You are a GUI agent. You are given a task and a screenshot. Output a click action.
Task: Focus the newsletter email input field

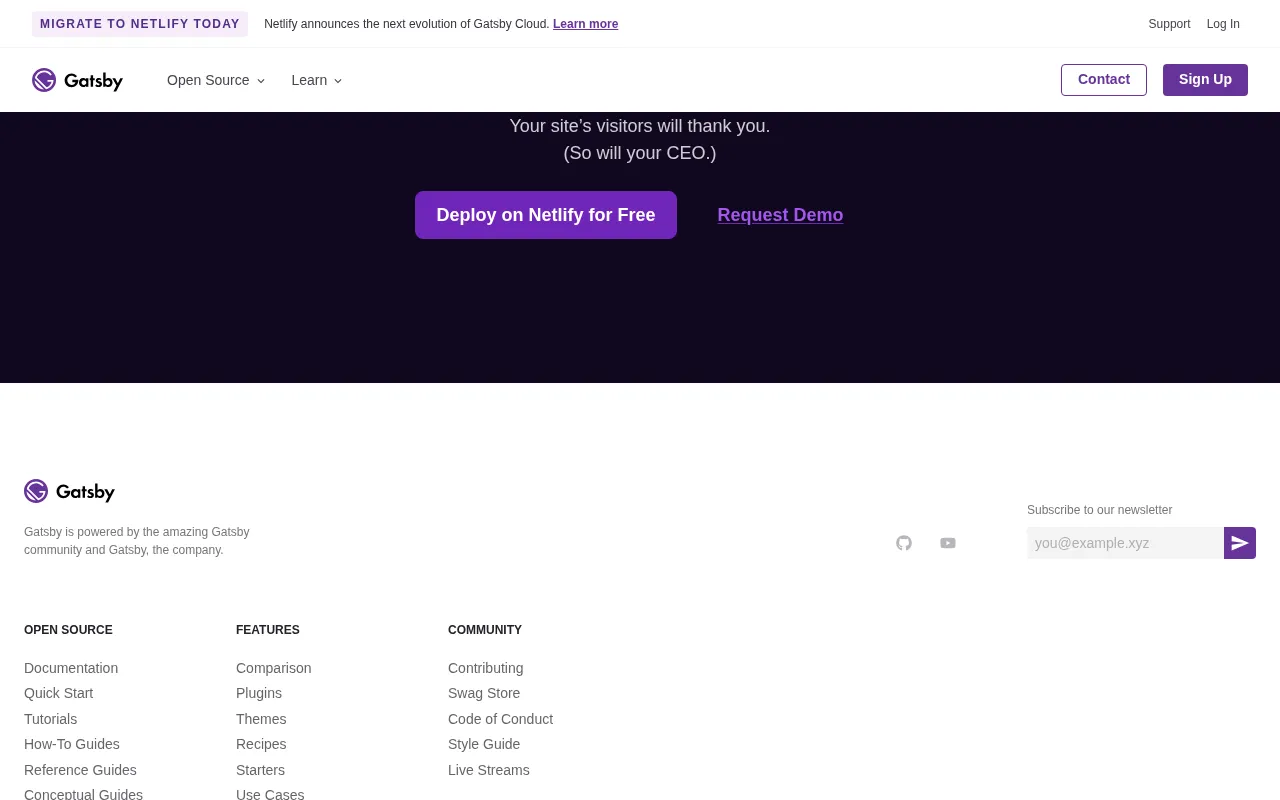point(1125,543)
